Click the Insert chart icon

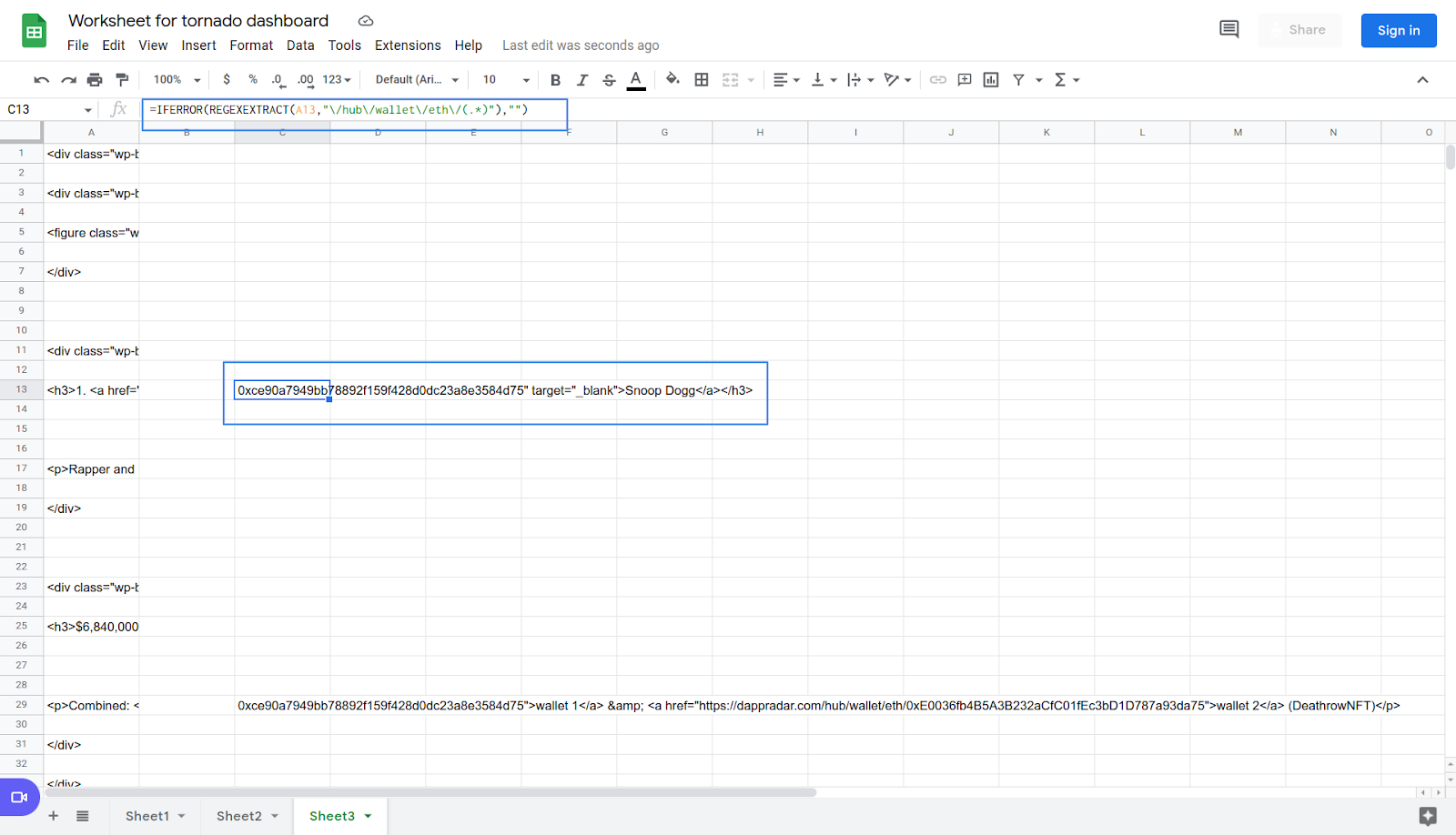pyautogui.click(x=991, y=80)
